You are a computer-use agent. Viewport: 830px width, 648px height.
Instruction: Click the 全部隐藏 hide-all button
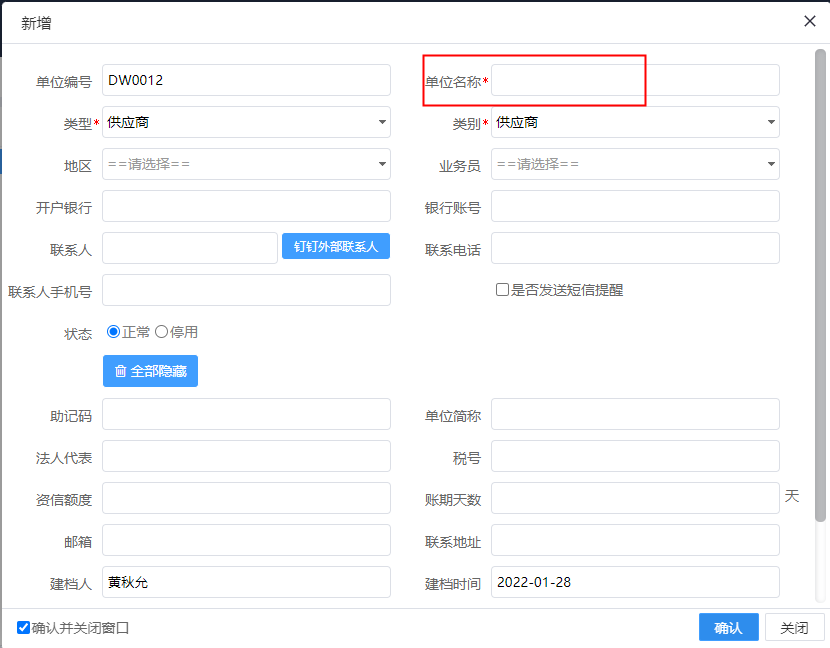click(x=150, y=370)
